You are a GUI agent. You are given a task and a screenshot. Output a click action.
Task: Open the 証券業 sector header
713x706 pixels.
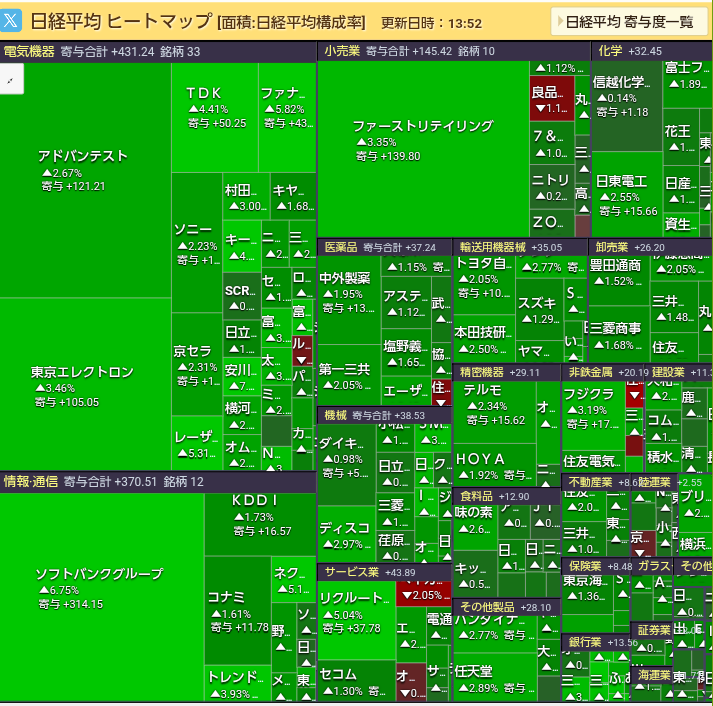point(652,630)
